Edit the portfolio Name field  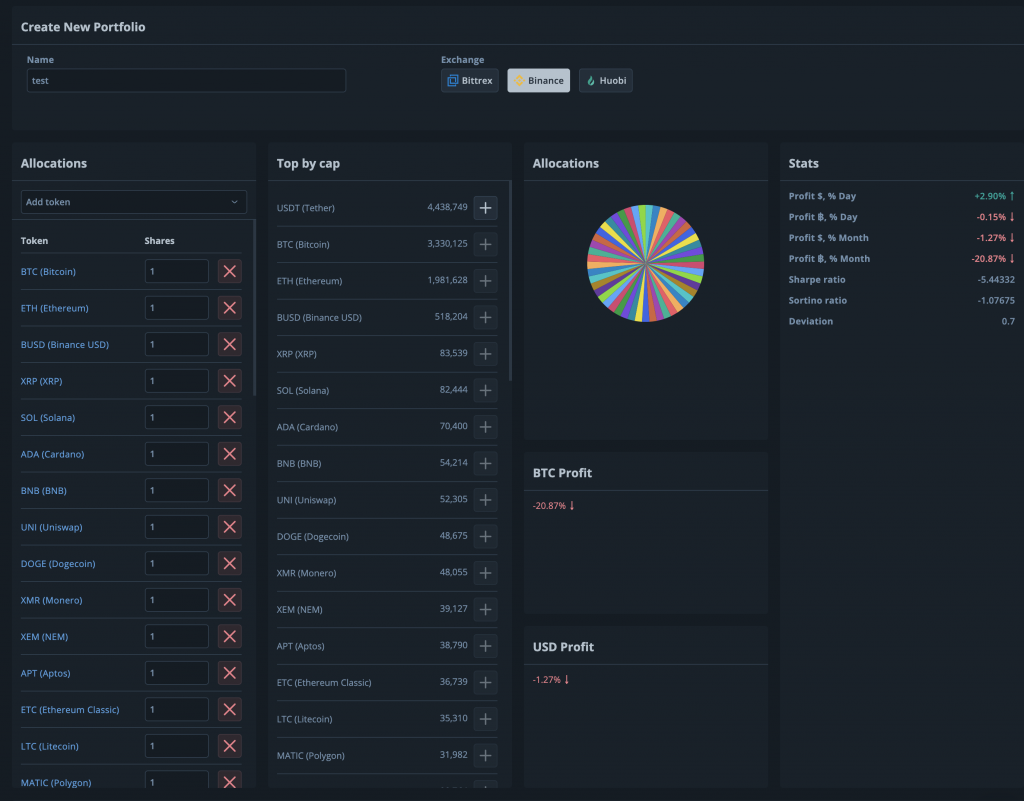[186, 80]
